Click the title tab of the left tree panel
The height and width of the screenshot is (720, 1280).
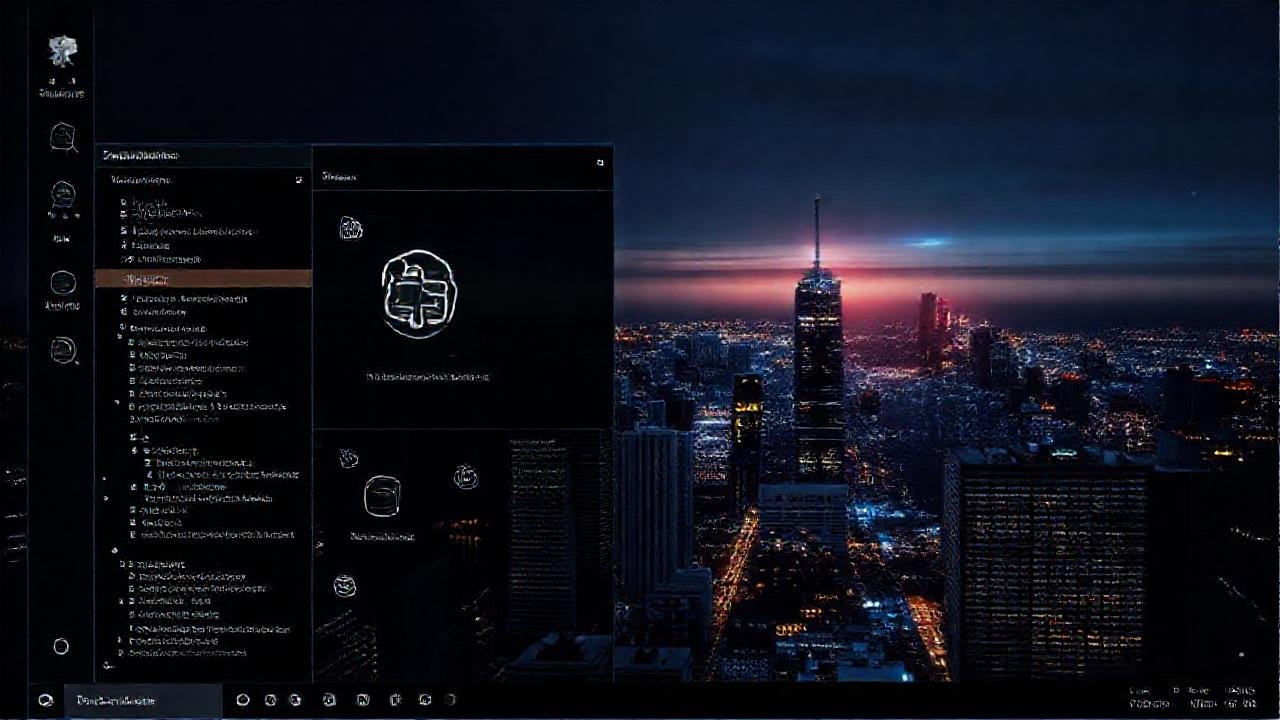click(x=142, y=156)
